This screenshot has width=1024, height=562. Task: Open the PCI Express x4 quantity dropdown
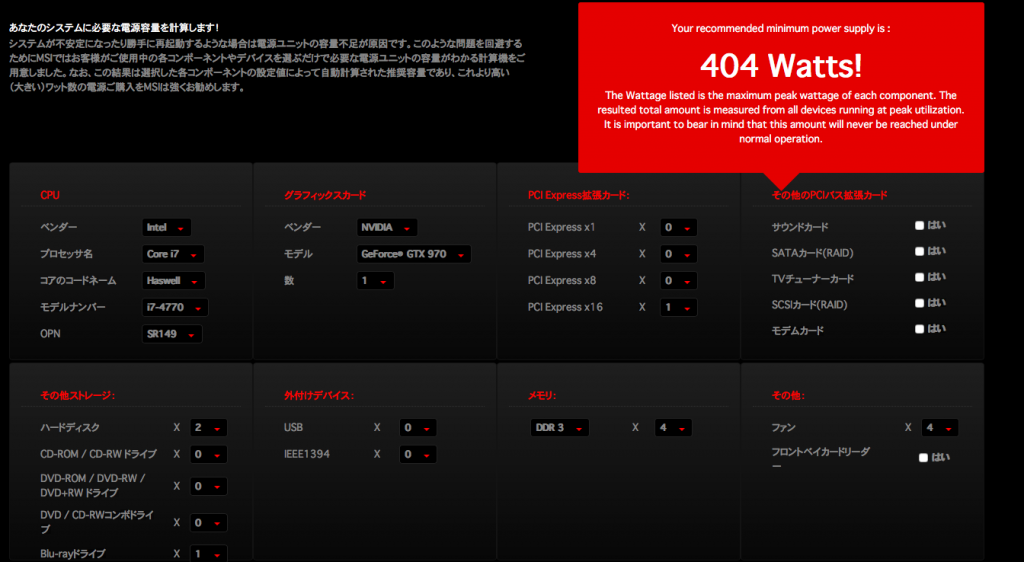click(679, 254)
